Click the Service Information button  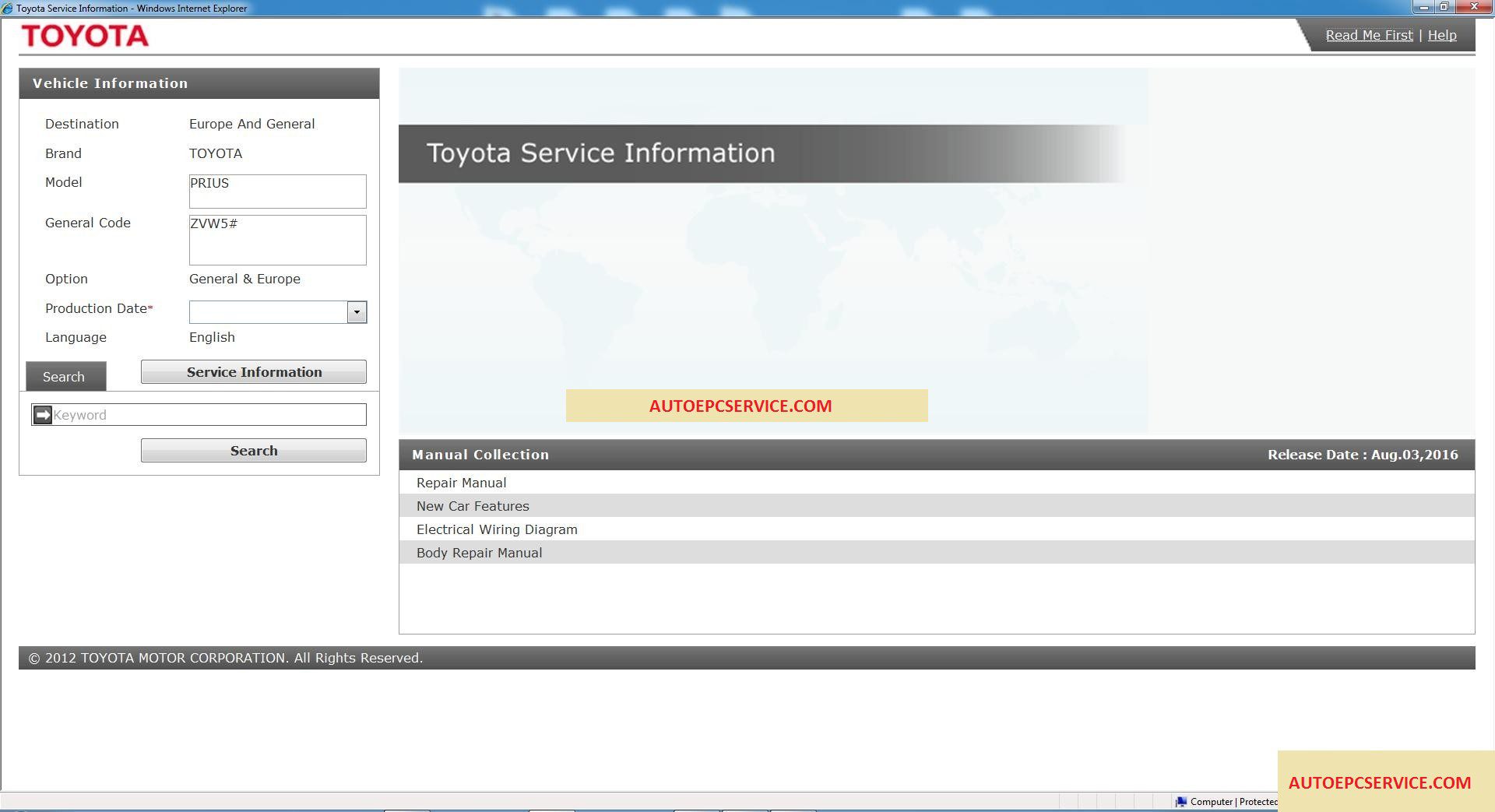click(254, 372)
